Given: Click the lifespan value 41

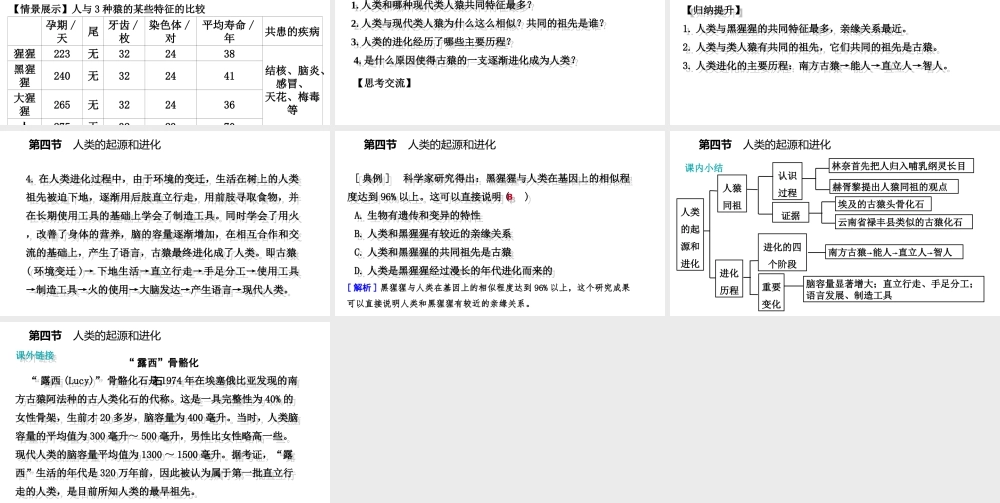Looking at the screenshot, I should click(229, 76).
